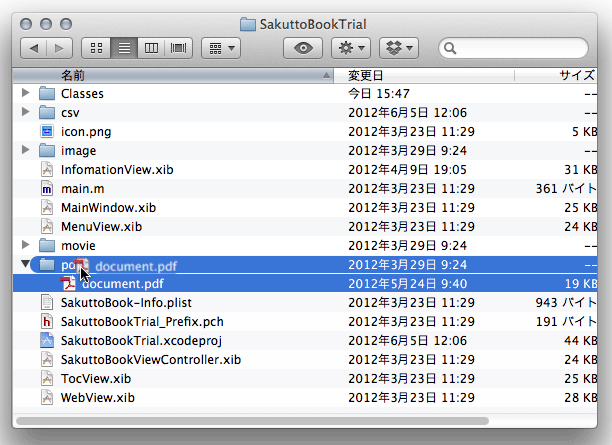Click the 今日 15:47 date cell
Viewport: 612px width, 445px height.
pyautogui.click(x=379, y=94)
